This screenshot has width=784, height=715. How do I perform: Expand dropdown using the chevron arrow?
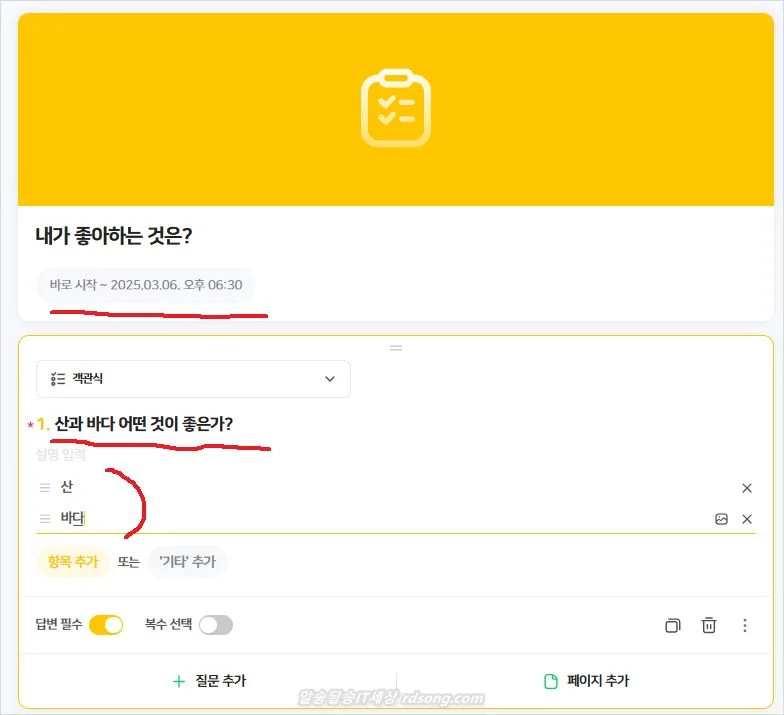[x=331, y=379]
